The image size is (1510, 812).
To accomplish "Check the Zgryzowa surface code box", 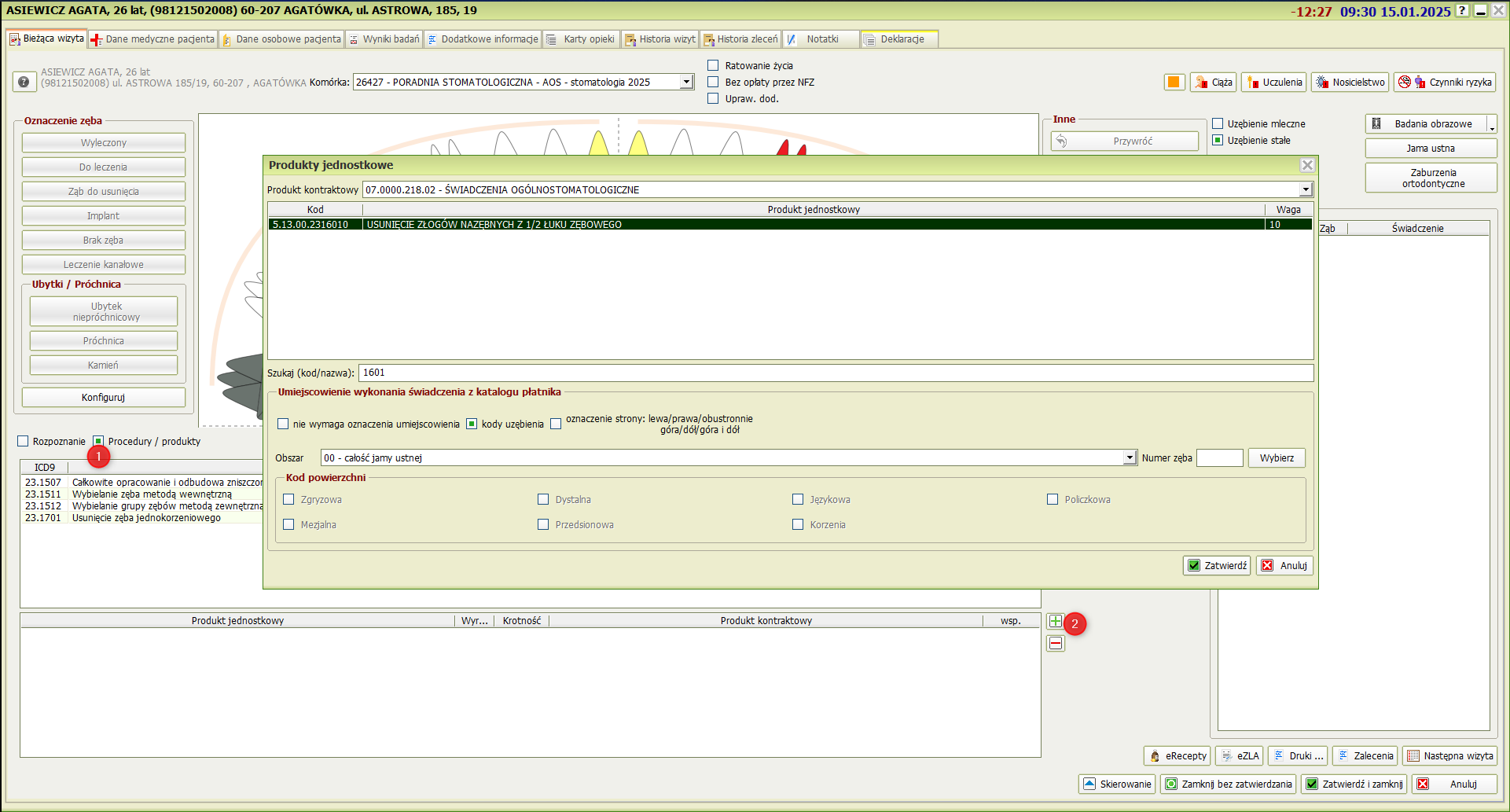I will [x=288, y=499].
